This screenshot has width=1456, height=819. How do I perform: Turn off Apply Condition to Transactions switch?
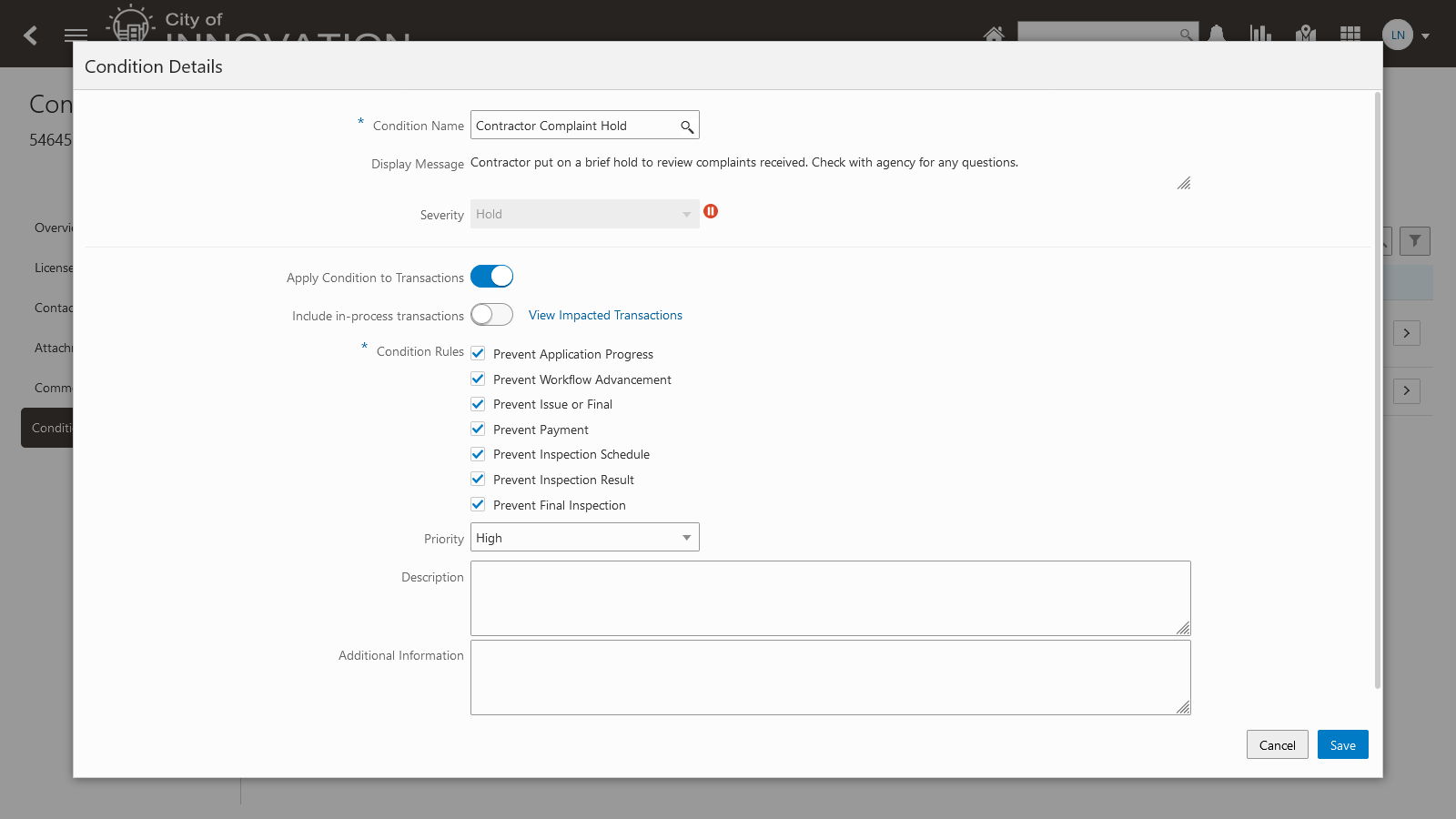[x=491, y=277]
